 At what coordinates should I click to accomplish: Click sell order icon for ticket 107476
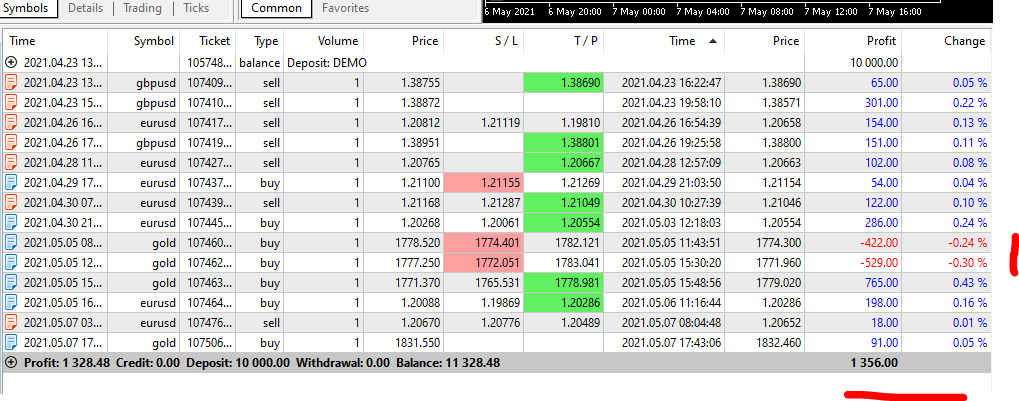pos(10,323)
